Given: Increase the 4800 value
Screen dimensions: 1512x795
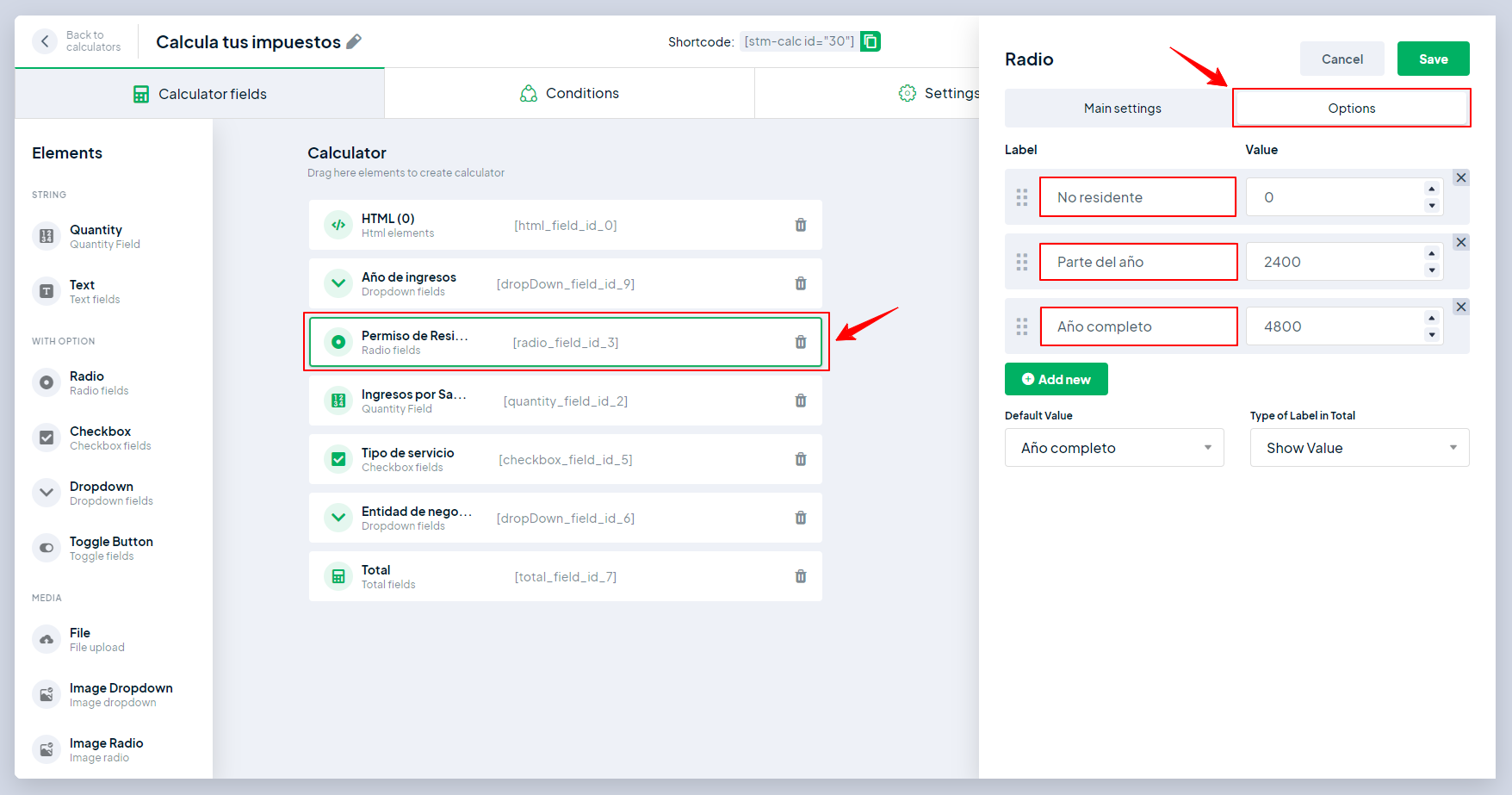Looking at the screenshot, I should coord(1432,318).
